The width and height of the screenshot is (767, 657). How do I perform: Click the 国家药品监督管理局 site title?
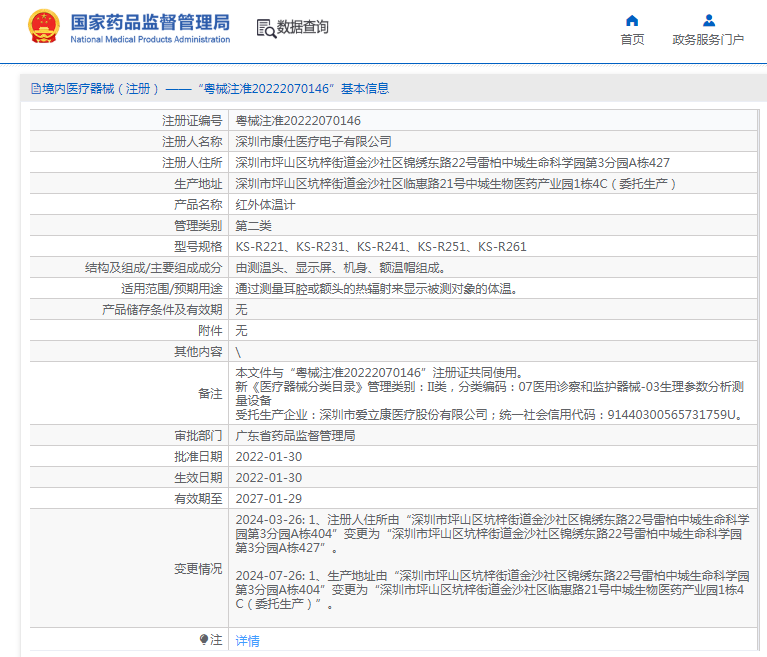pos(150,23)
